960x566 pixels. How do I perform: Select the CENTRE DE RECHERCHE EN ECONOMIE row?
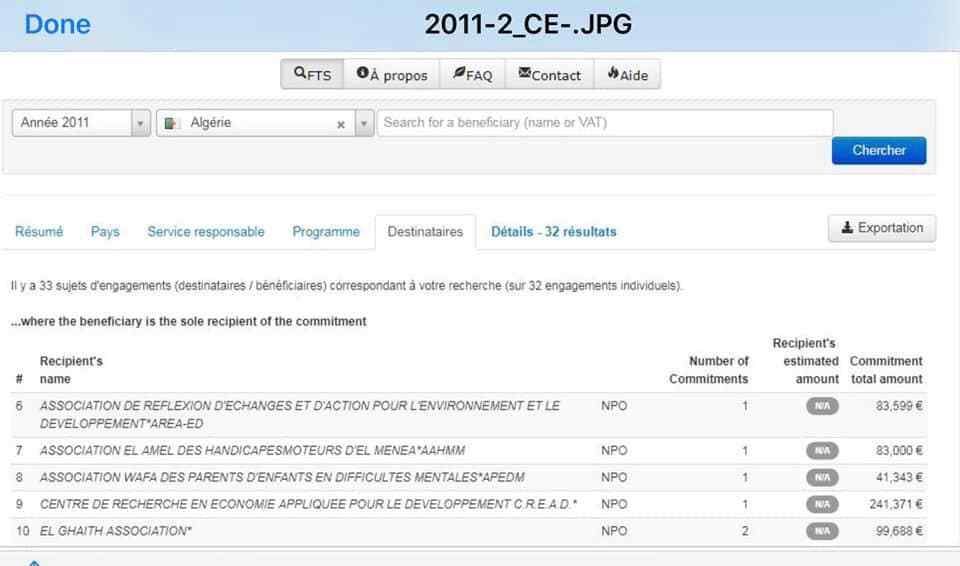pyautogui.click(x=308, y=504)
